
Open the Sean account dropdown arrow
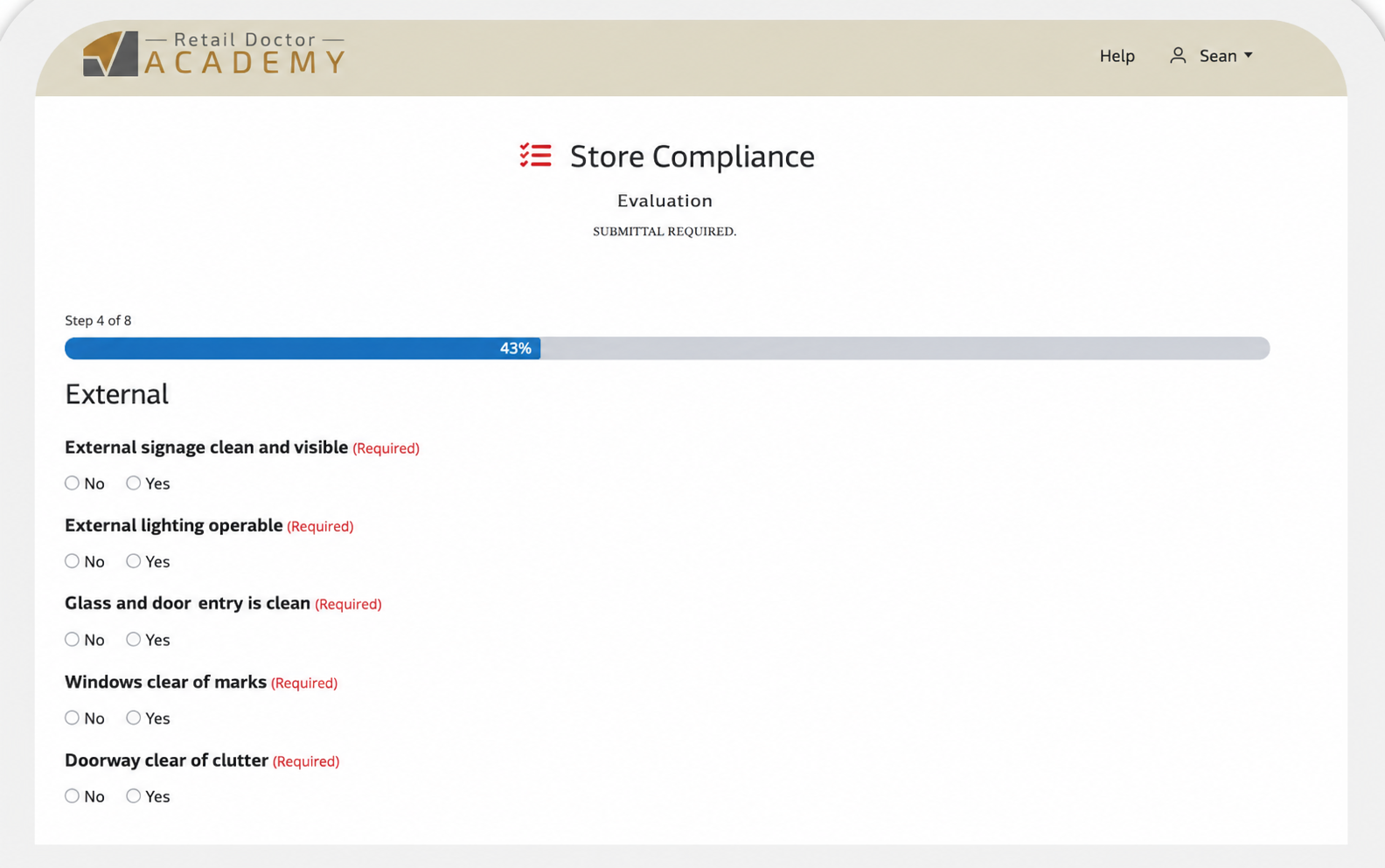(x=1249, y=55)
